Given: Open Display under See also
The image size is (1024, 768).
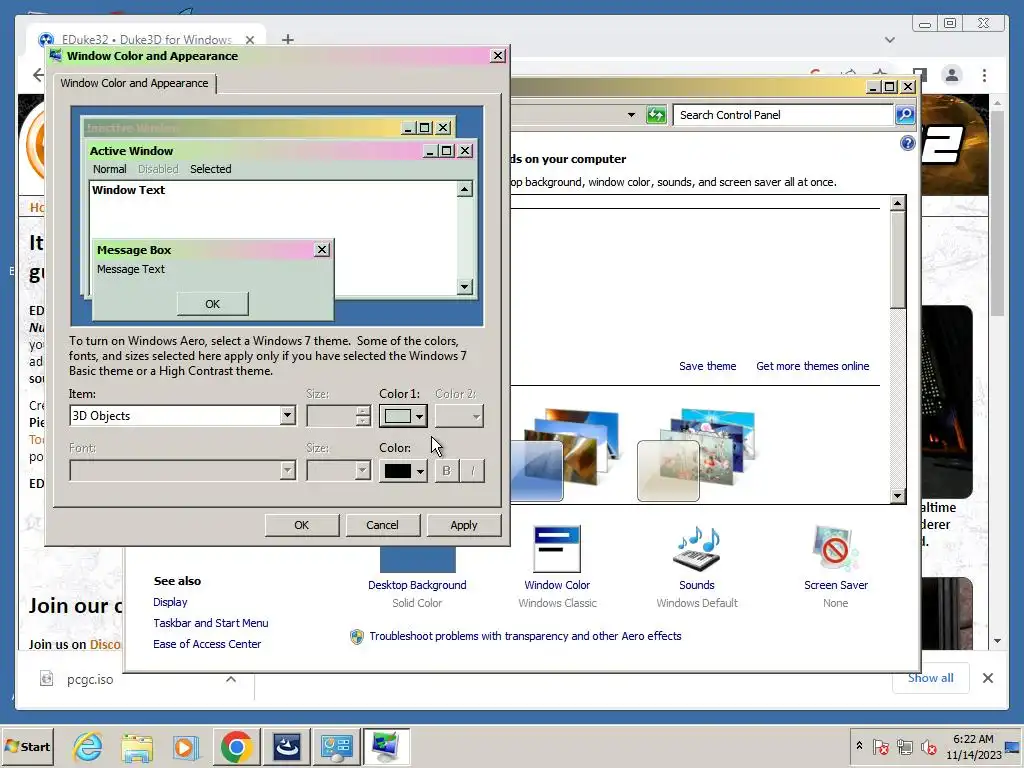Looking at the screenshot, I should 170,602.
